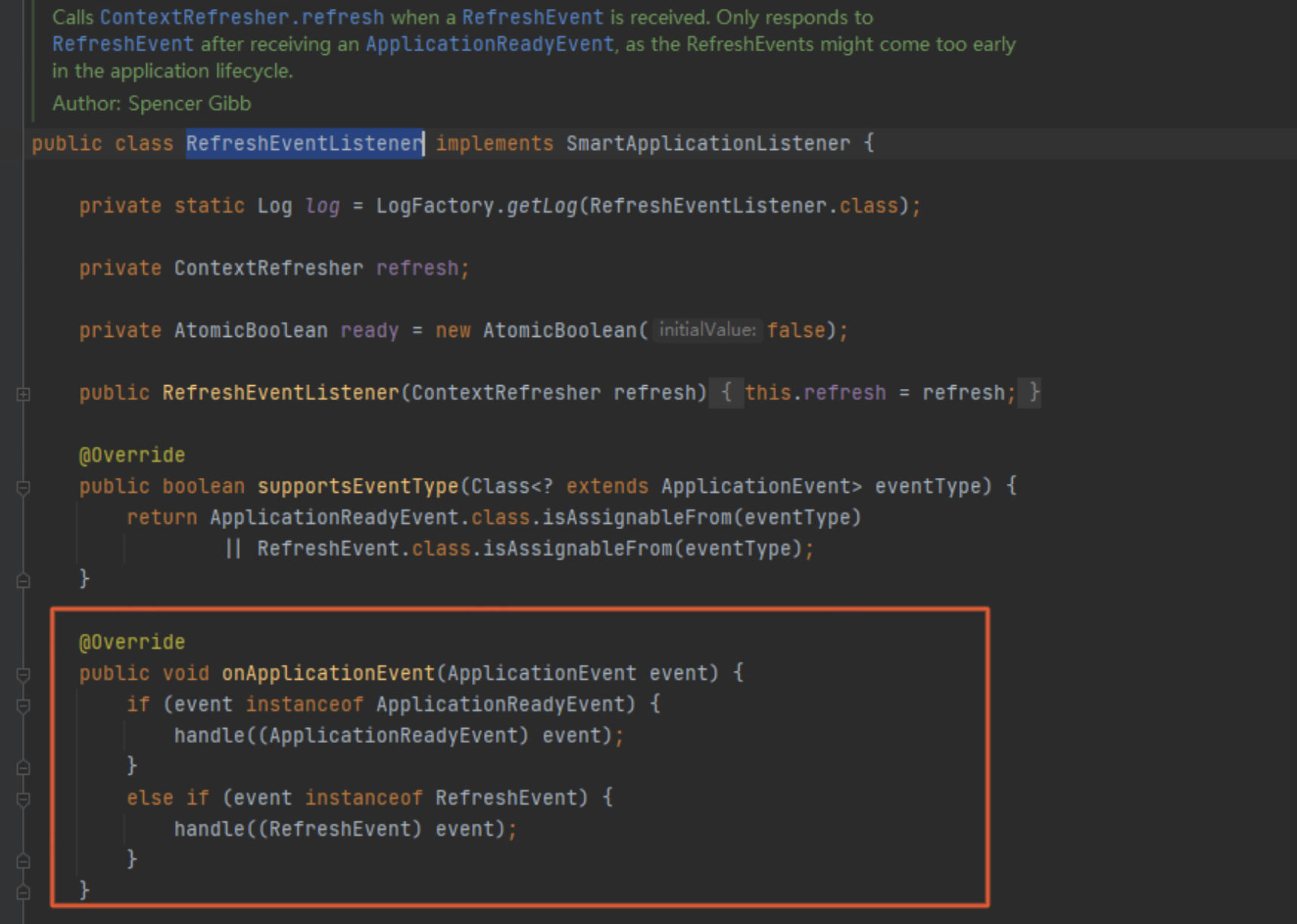1297x924 pixels.
Task: Click the 'Author: Spencer Gibb' doc text
Action: tap(152, 103)
